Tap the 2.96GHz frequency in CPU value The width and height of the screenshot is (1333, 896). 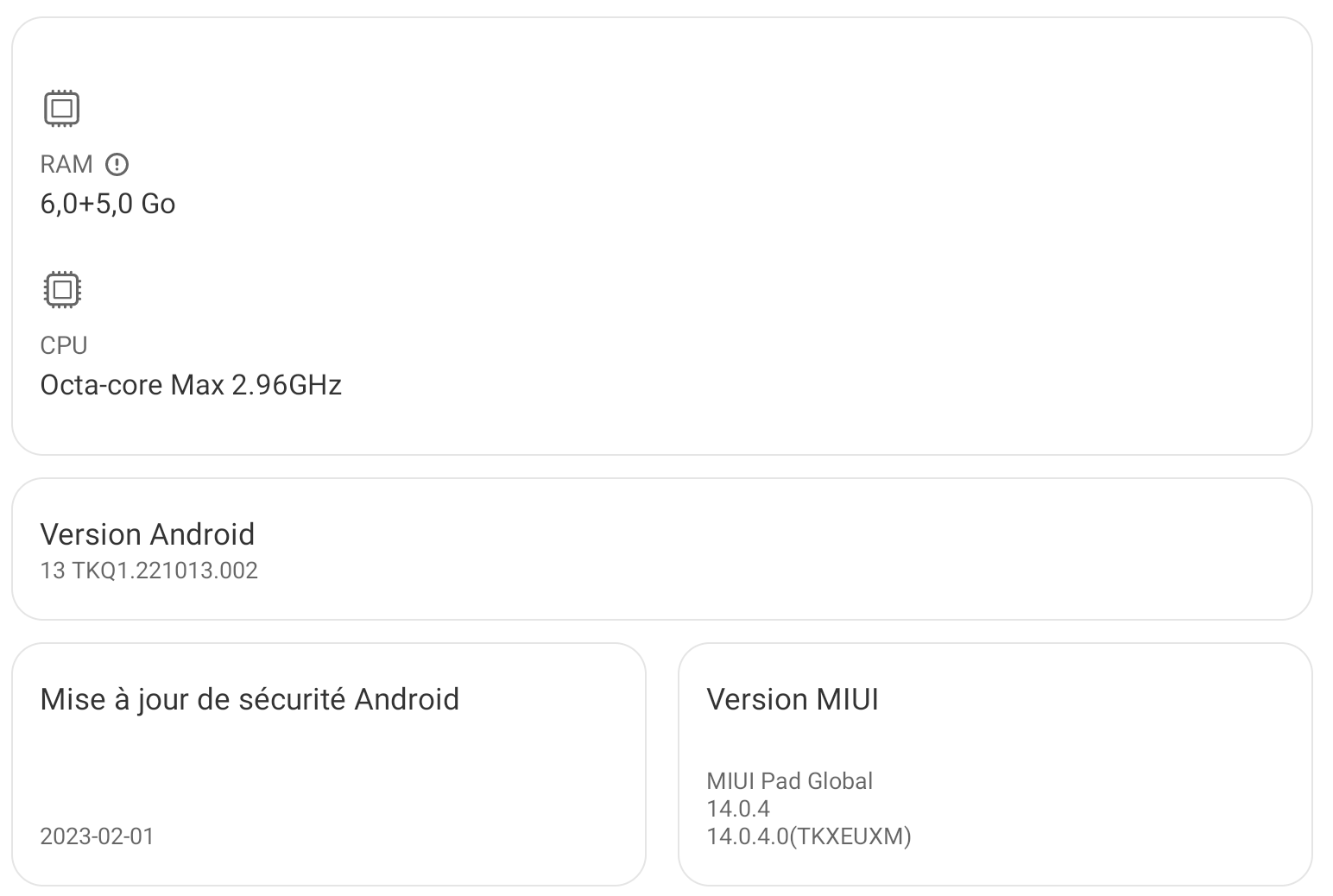tap(287, 385)
